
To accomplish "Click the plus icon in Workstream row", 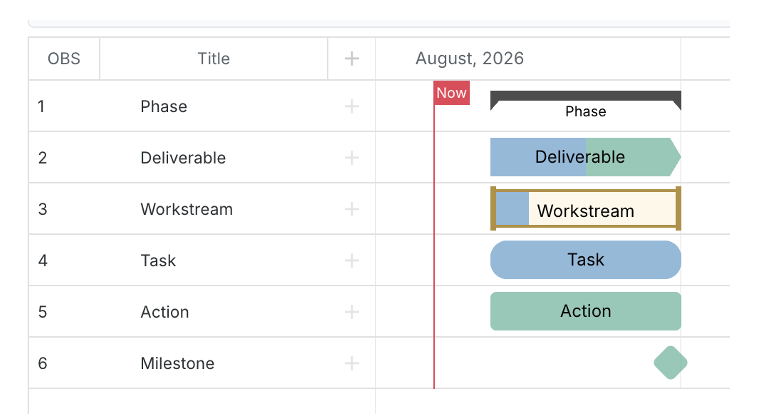I will point(352,209).
